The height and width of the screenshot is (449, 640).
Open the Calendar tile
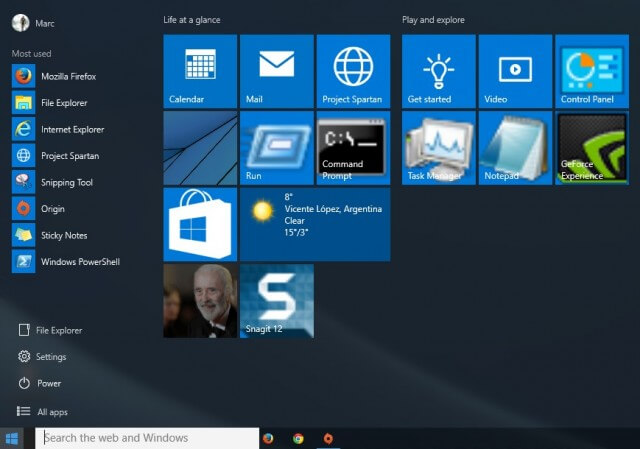point(200,71)
